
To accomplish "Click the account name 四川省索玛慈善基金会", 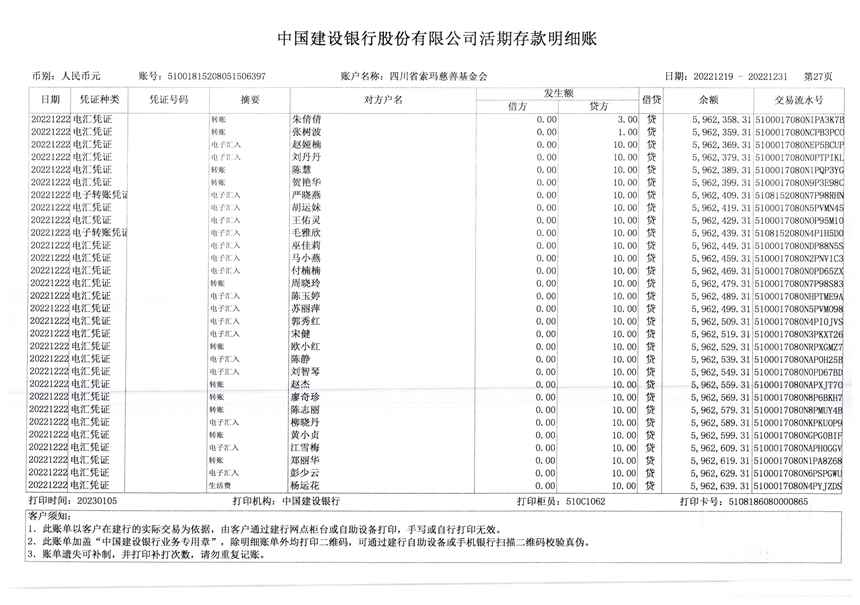I will (x=438, y=76).
